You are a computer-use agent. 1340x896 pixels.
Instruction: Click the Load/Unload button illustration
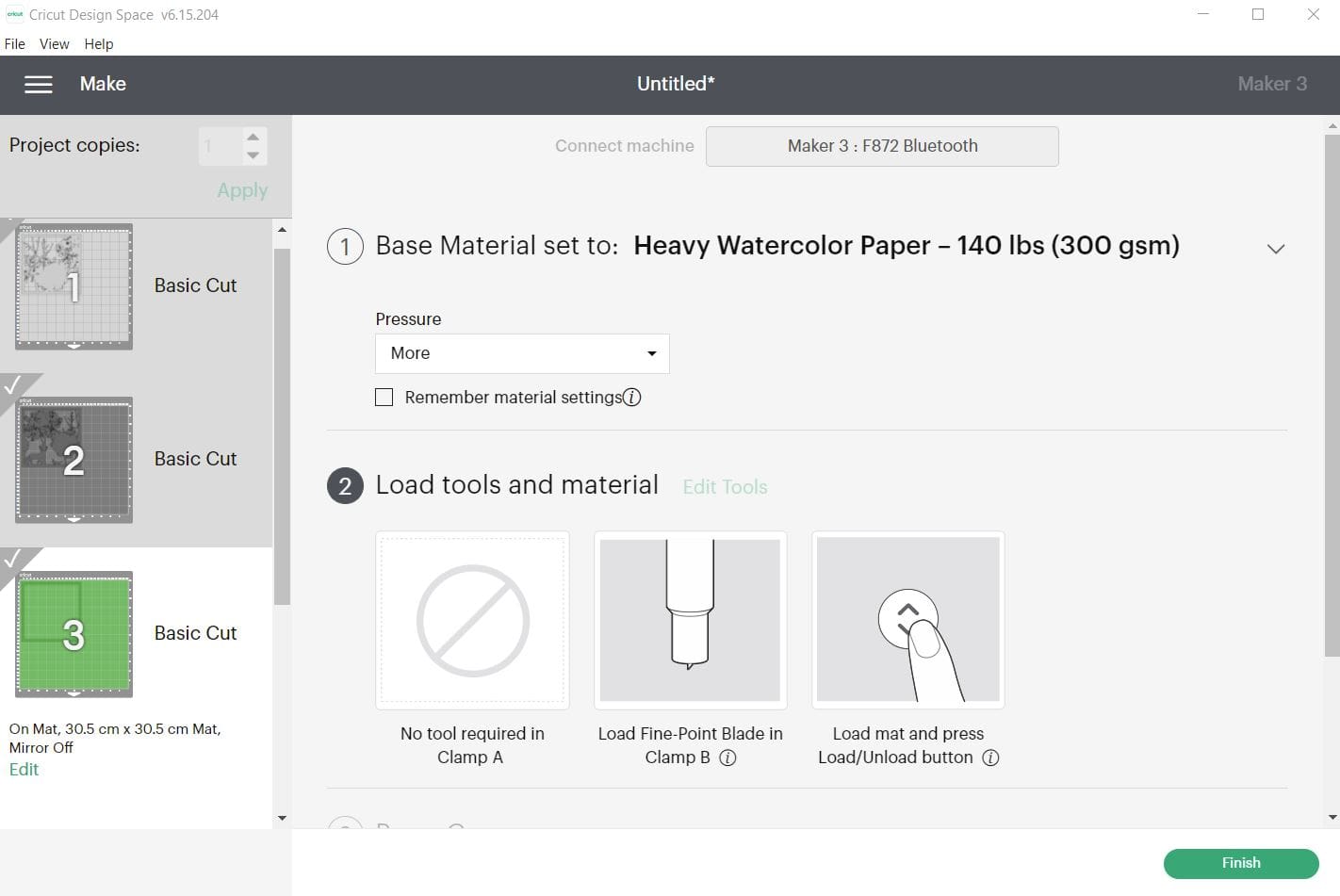(x=907, y=620)
